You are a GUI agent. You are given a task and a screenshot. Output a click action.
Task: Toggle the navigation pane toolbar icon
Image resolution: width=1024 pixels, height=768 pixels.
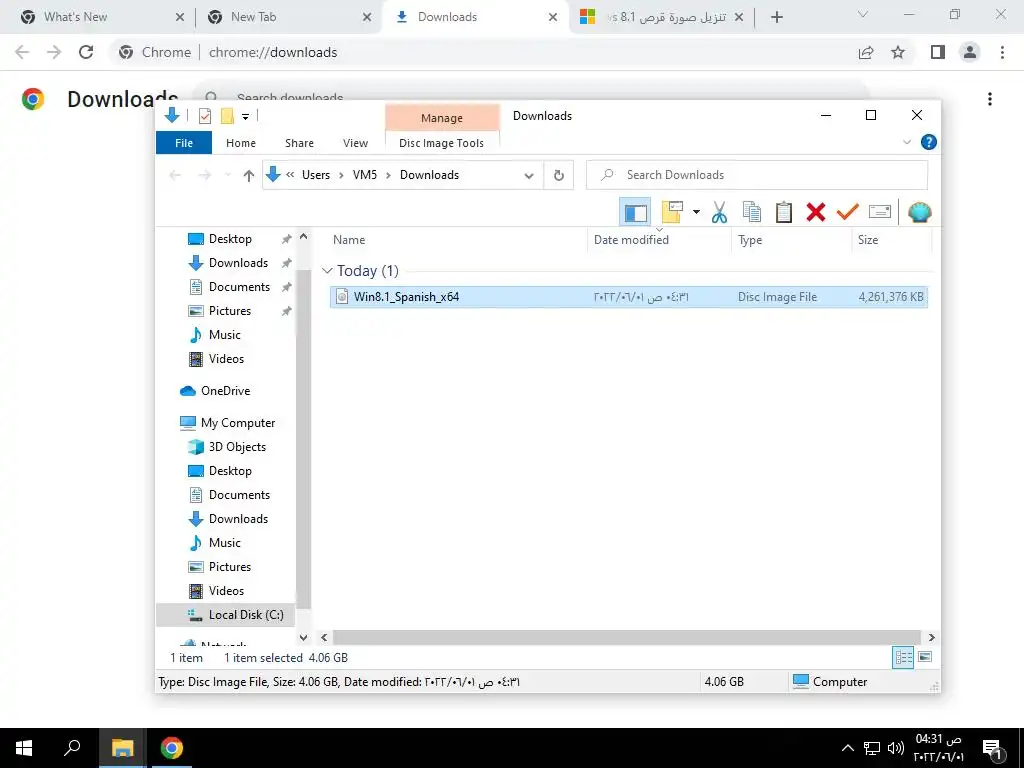635,212
